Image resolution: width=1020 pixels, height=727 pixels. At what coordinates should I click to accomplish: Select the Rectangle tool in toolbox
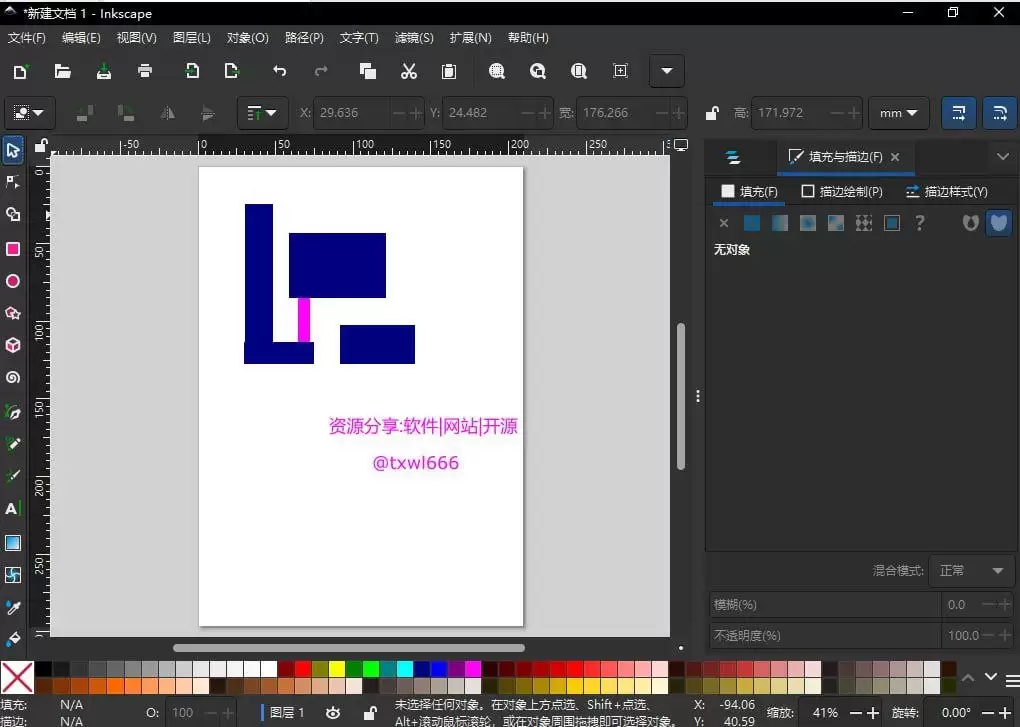pyautogui.click(x=13, y=249)
